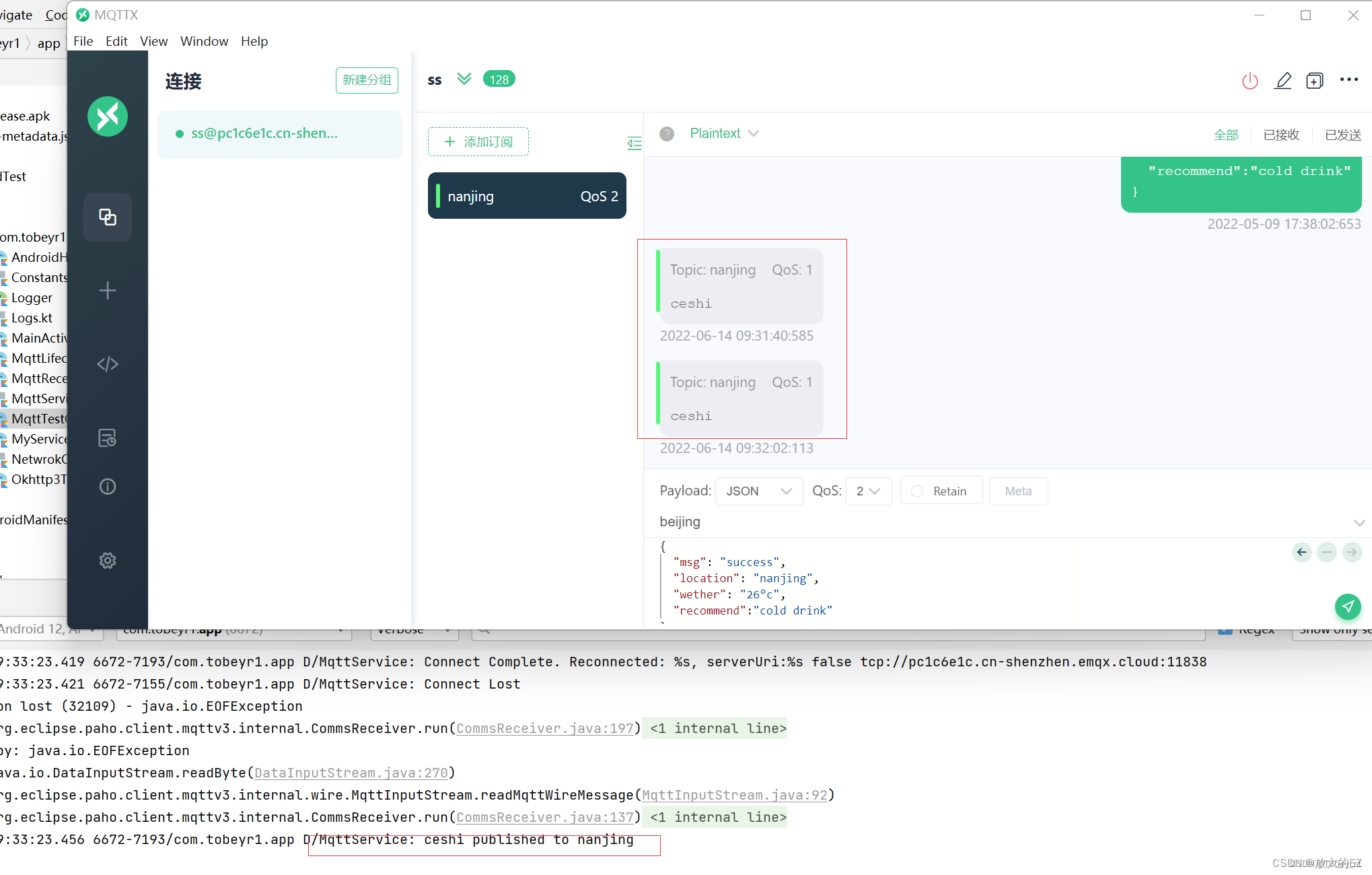Select the nanjing QoS 2 subscription
Screen dimensions: 1372x875
[527, 196]
